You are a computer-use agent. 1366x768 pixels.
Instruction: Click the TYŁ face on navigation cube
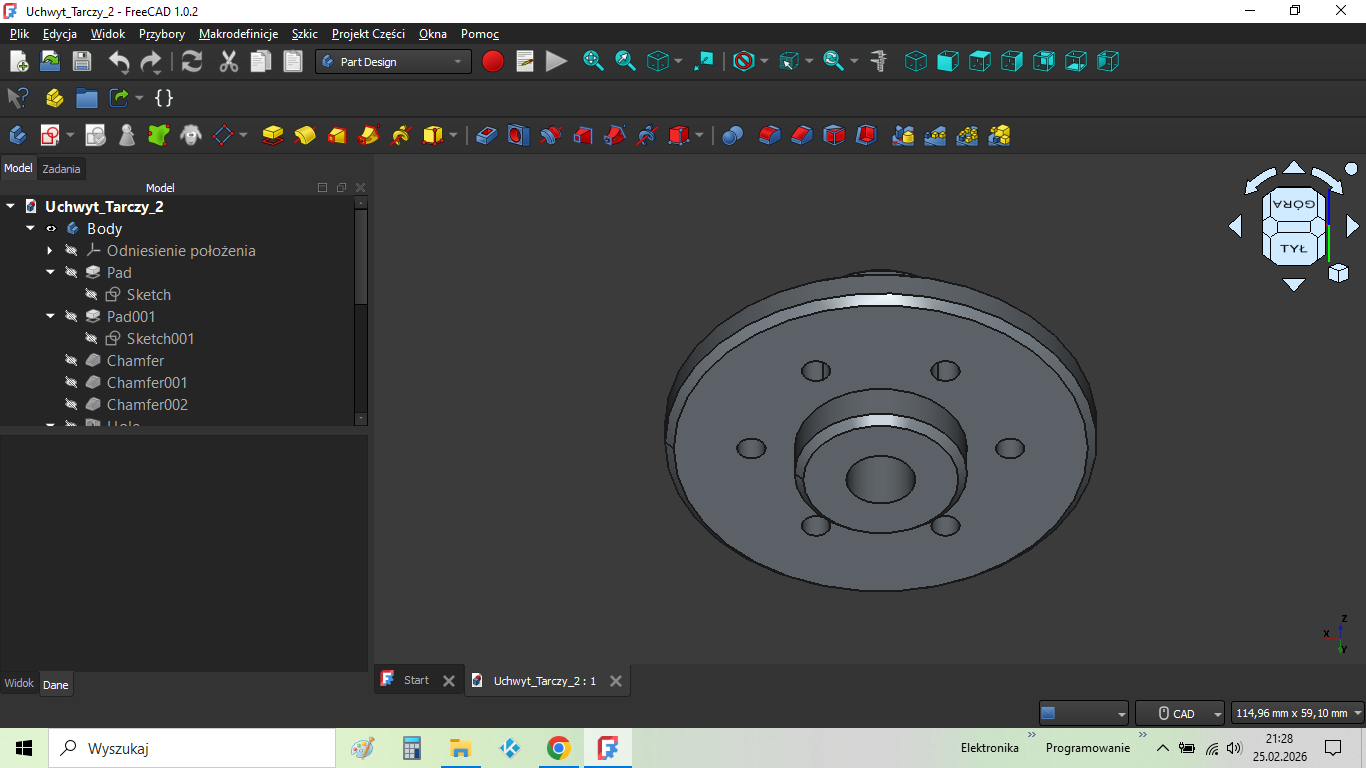coord(1293,248)
